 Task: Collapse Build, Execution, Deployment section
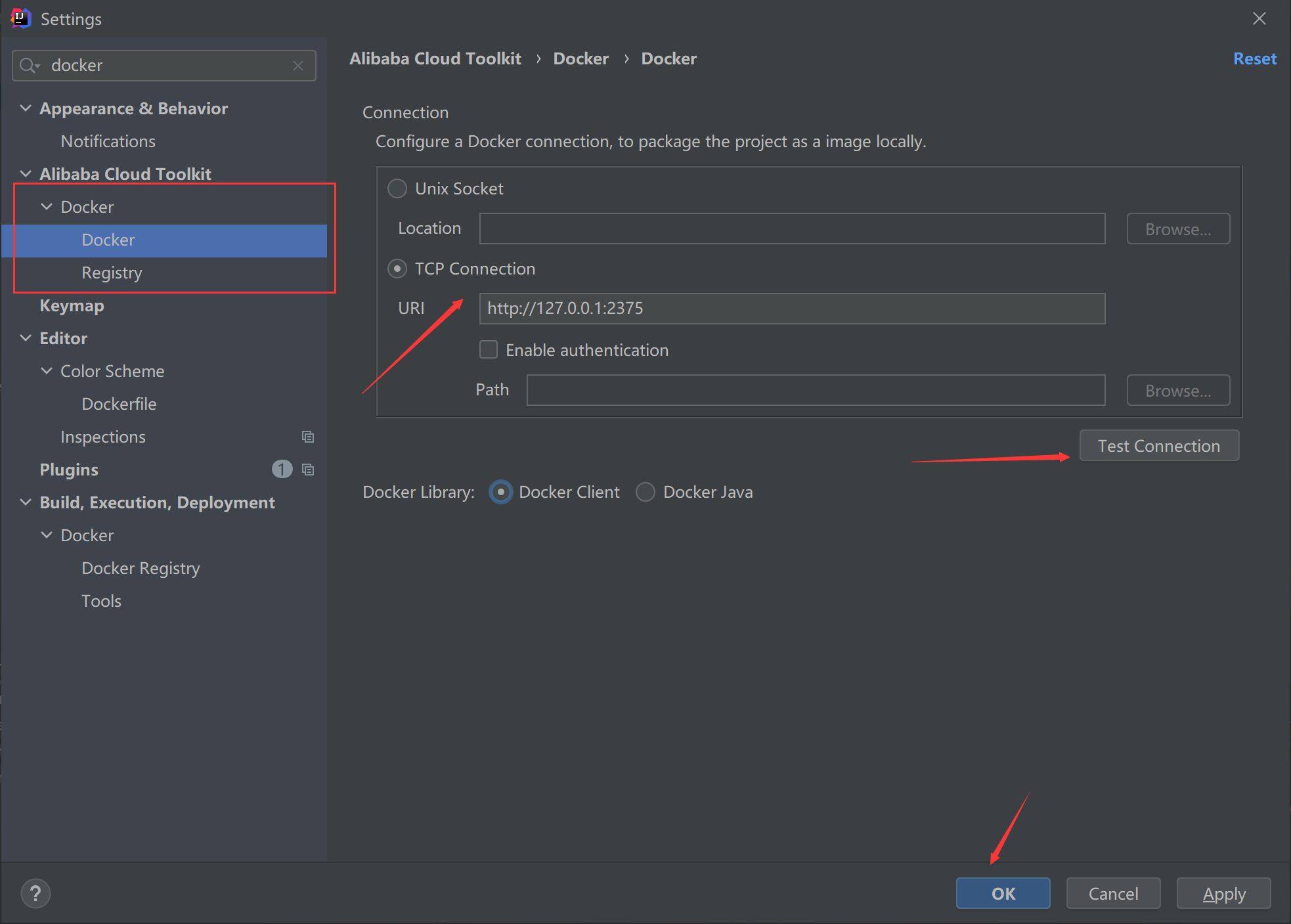[x=26, y=502]
